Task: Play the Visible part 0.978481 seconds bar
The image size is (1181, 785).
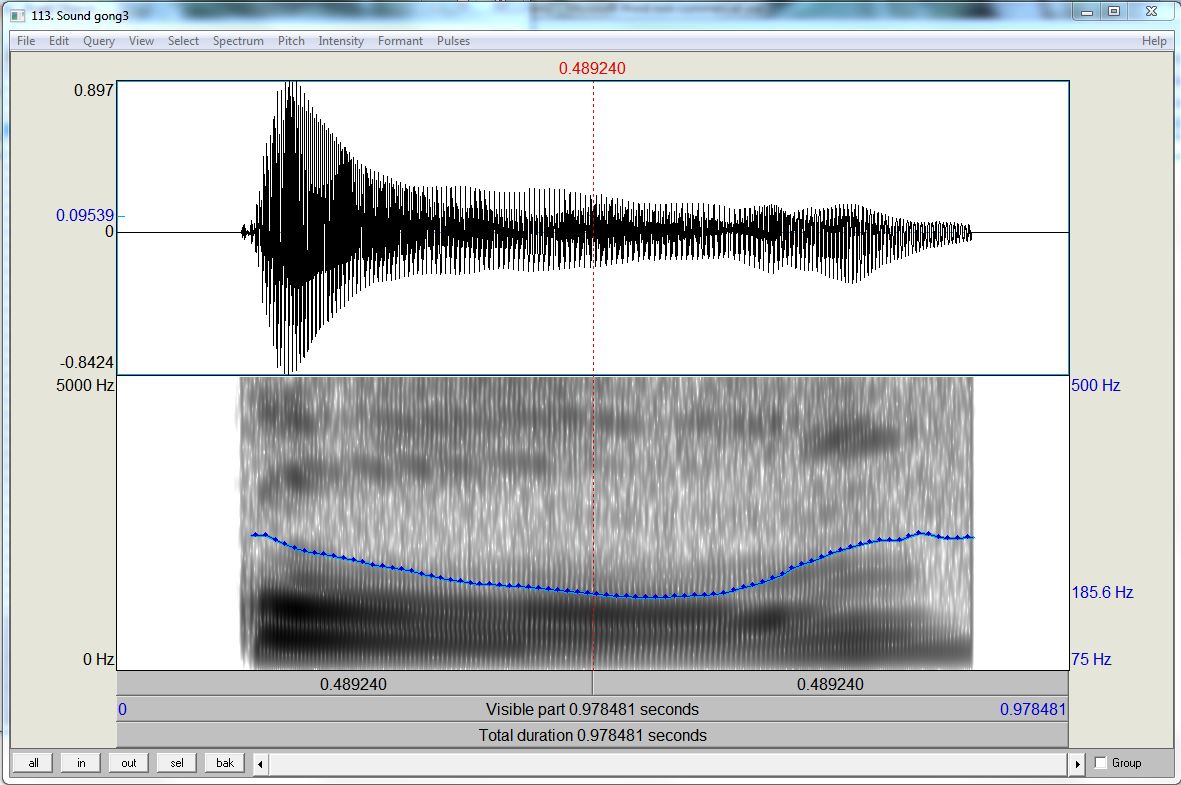Action: coord(592,709)
